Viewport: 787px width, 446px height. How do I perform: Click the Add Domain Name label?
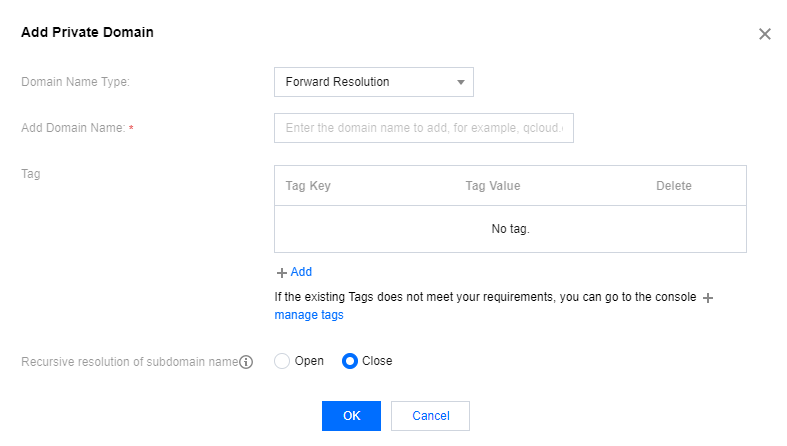click(x=73, y=128)
